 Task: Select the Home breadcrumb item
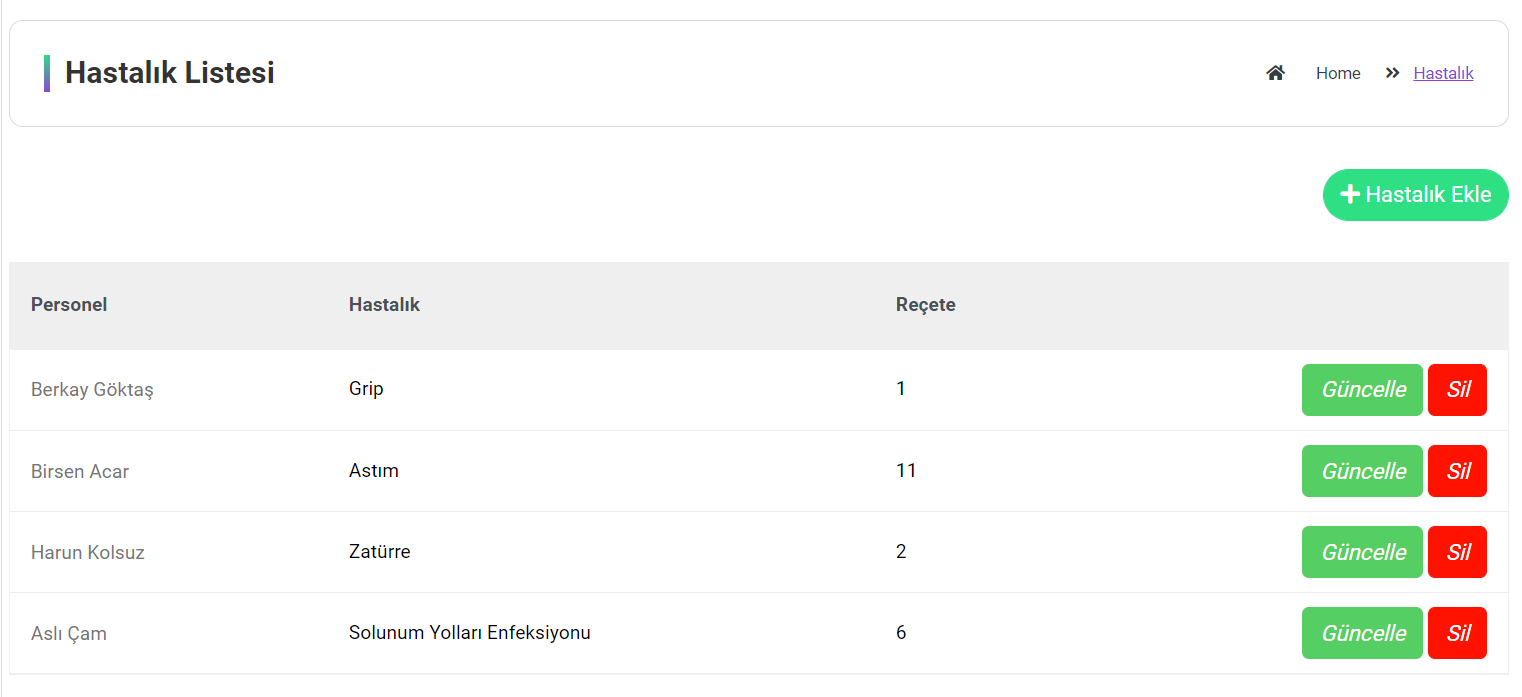coord(1338,73)
